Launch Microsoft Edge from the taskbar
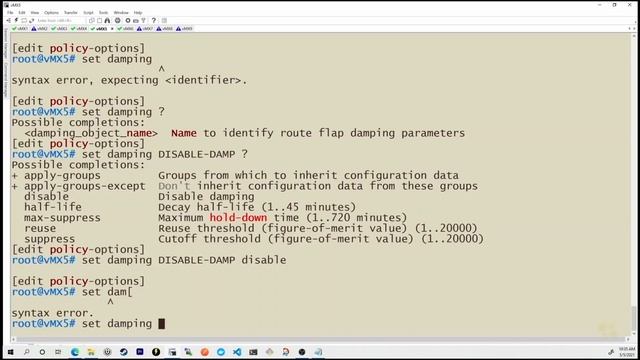The image size is (640, 360). point(75,352)
